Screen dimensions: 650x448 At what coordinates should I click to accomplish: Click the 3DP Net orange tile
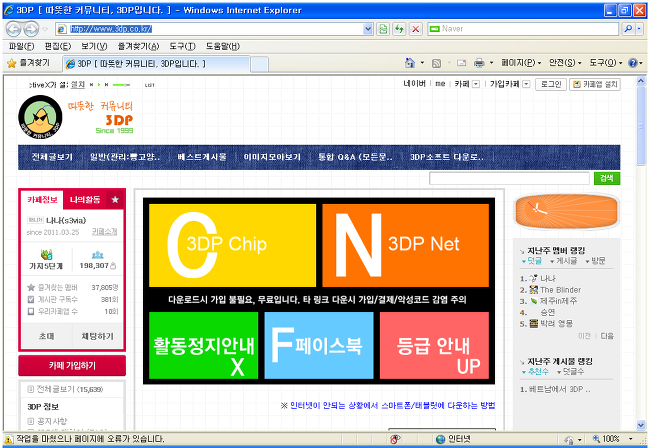coord(405,245)
